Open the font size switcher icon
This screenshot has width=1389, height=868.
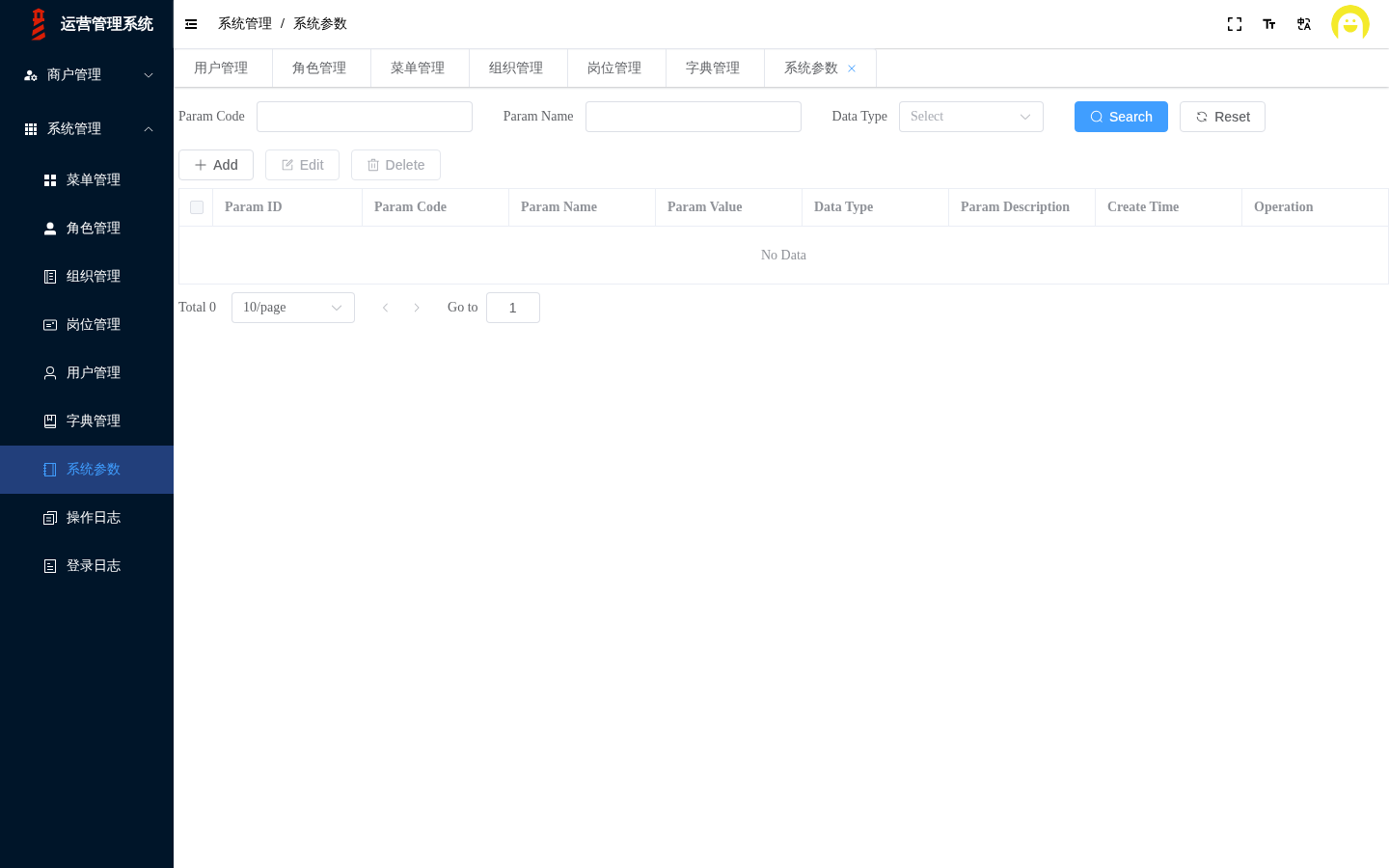pos(1269,24)
